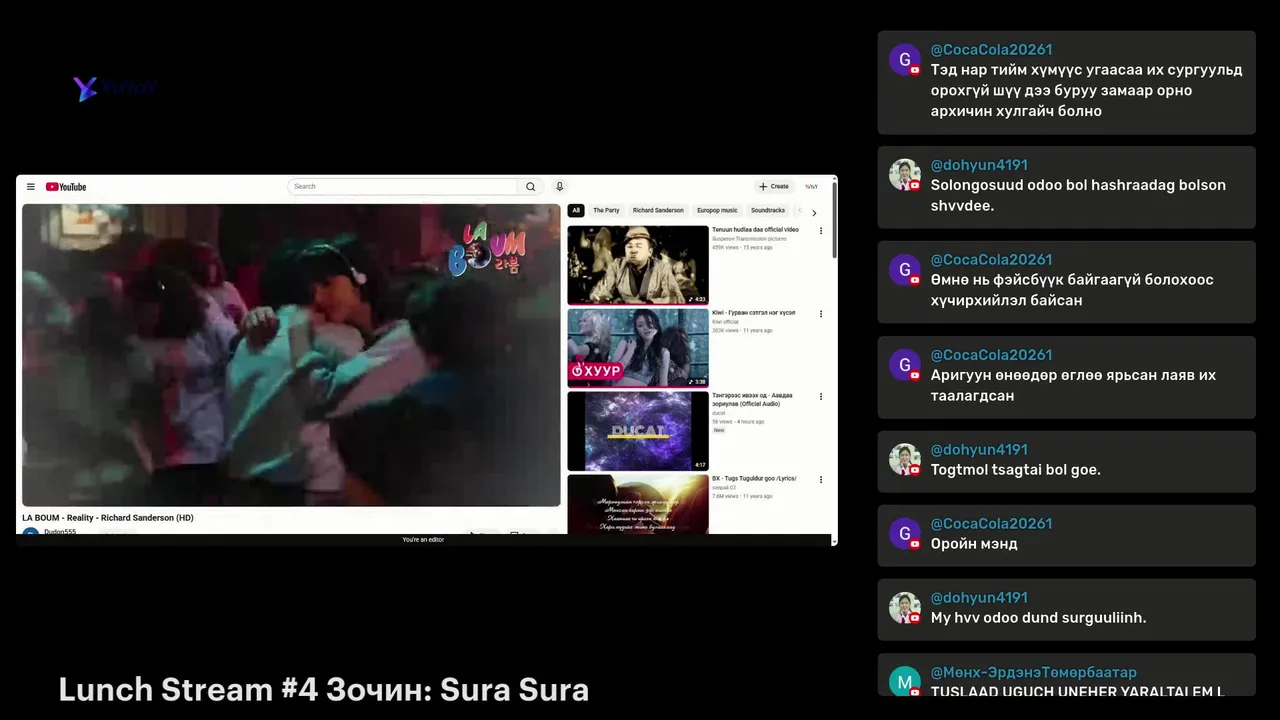The height and width of the screenshot is (720, 1280).
Task: Open more options for BX Tugs Tuguldur goo
Action: 821,480
